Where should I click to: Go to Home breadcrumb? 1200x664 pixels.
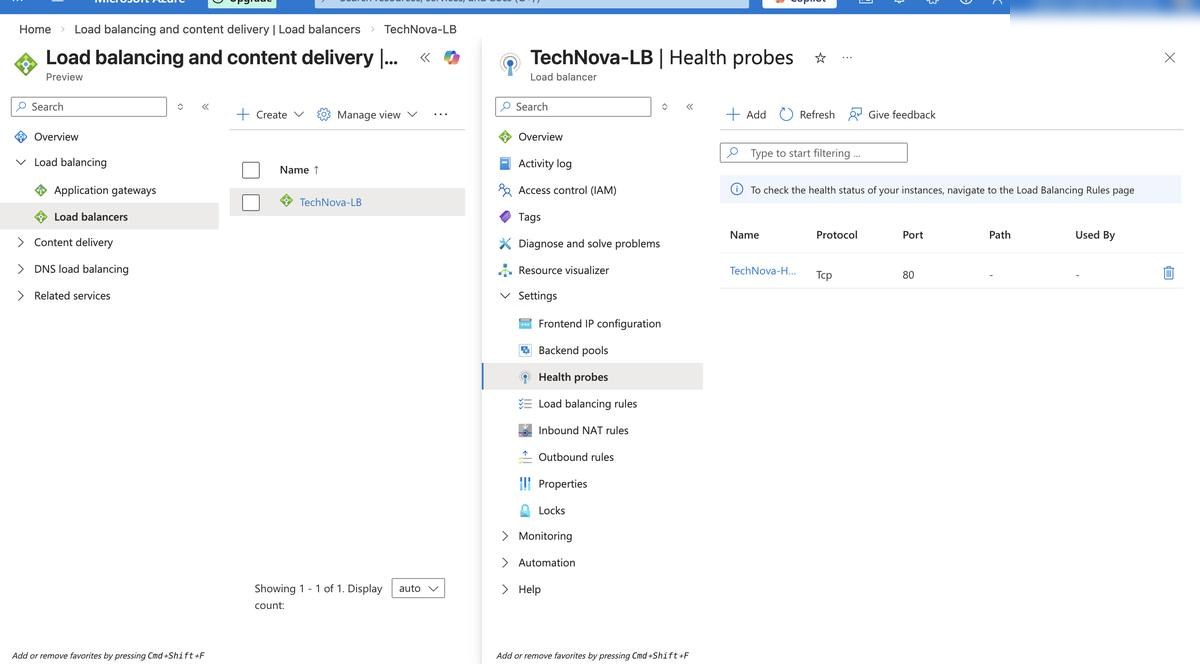[x=35, y=29]
